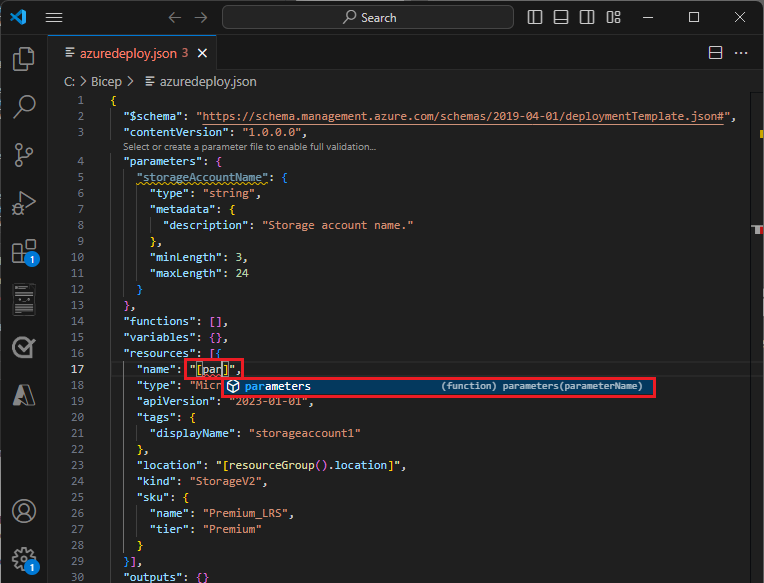This screenshot has width=764, height=583.
Task: Open the Accounts menu icon
Action: [23, 511]
